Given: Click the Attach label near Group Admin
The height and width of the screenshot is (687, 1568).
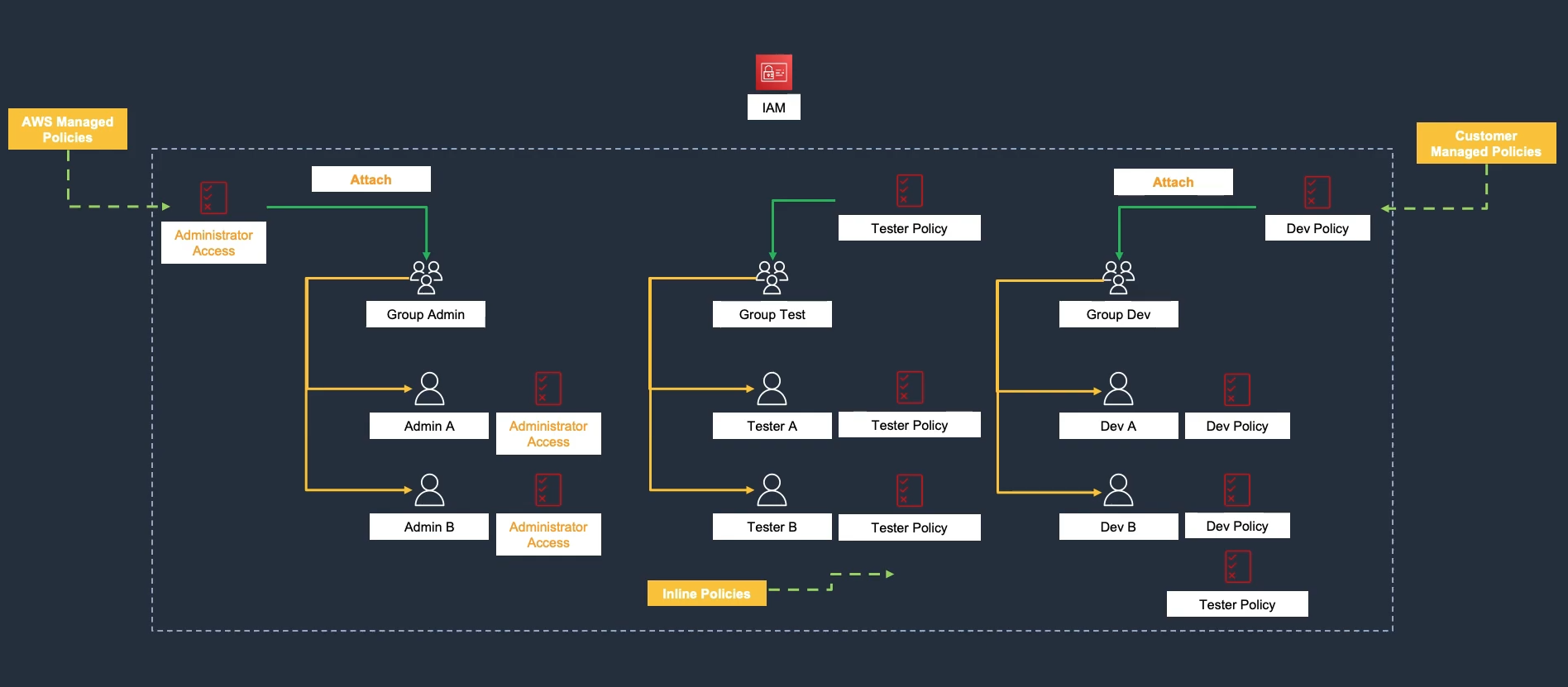Looking at the screenshot, I should [x=370, y=179].
